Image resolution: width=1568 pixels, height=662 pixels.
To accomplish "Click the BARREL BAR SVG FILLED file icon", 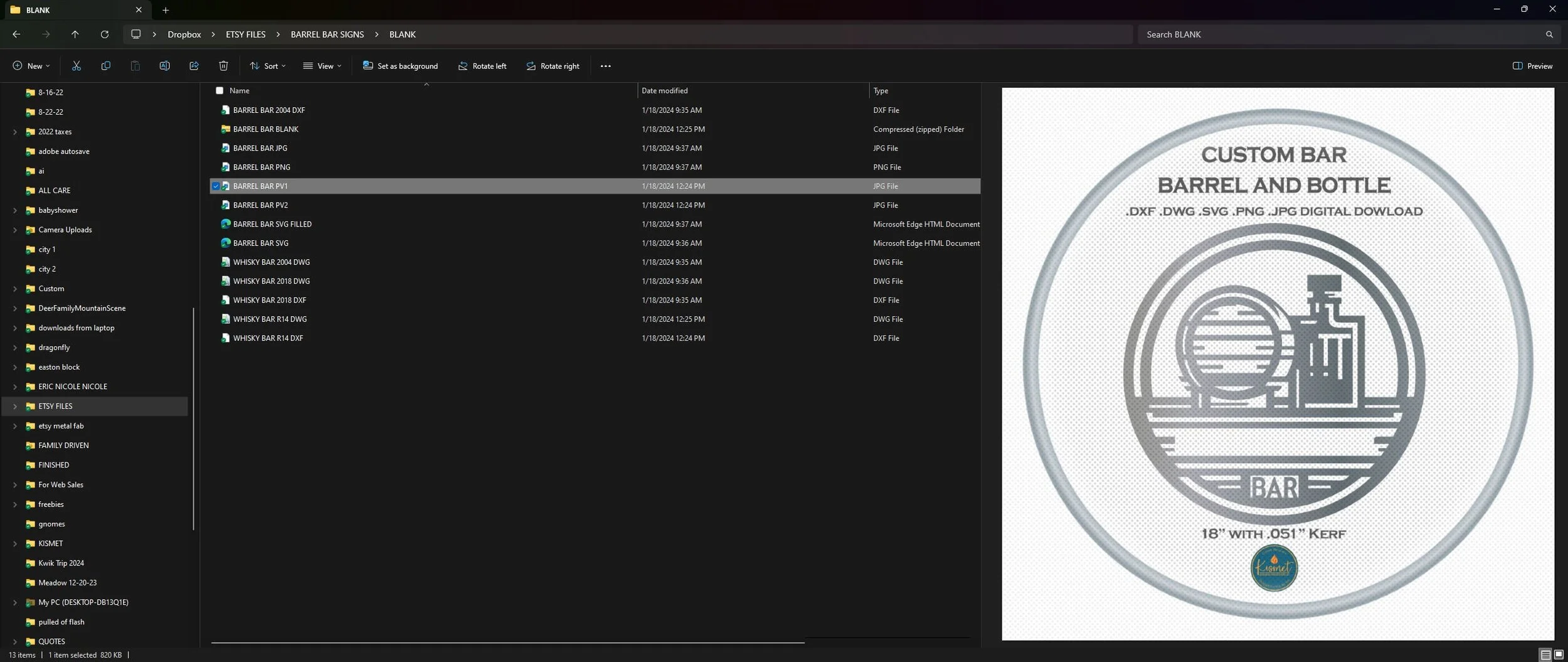I will pyautogui.click(x=226, y=224).
